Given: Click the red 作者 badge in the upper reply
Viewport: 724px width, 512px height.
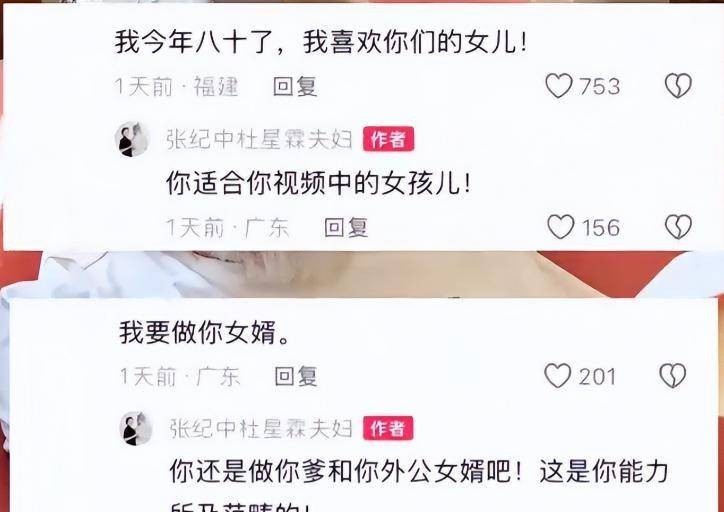Looking at the screenshot, I should [388, 139].
